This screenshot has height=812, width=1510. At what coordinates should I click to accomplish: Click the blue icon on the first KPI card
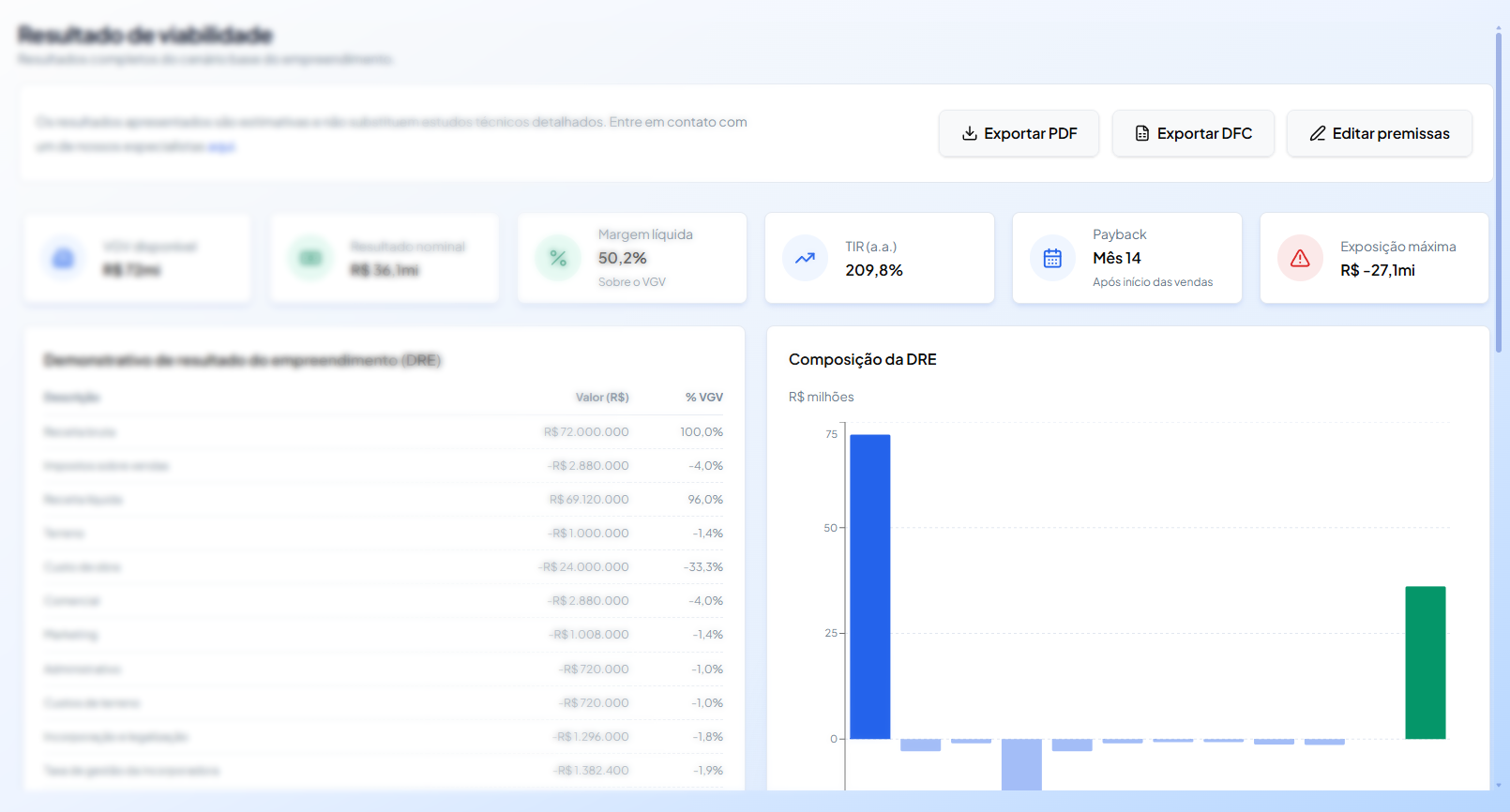[63, 258]
